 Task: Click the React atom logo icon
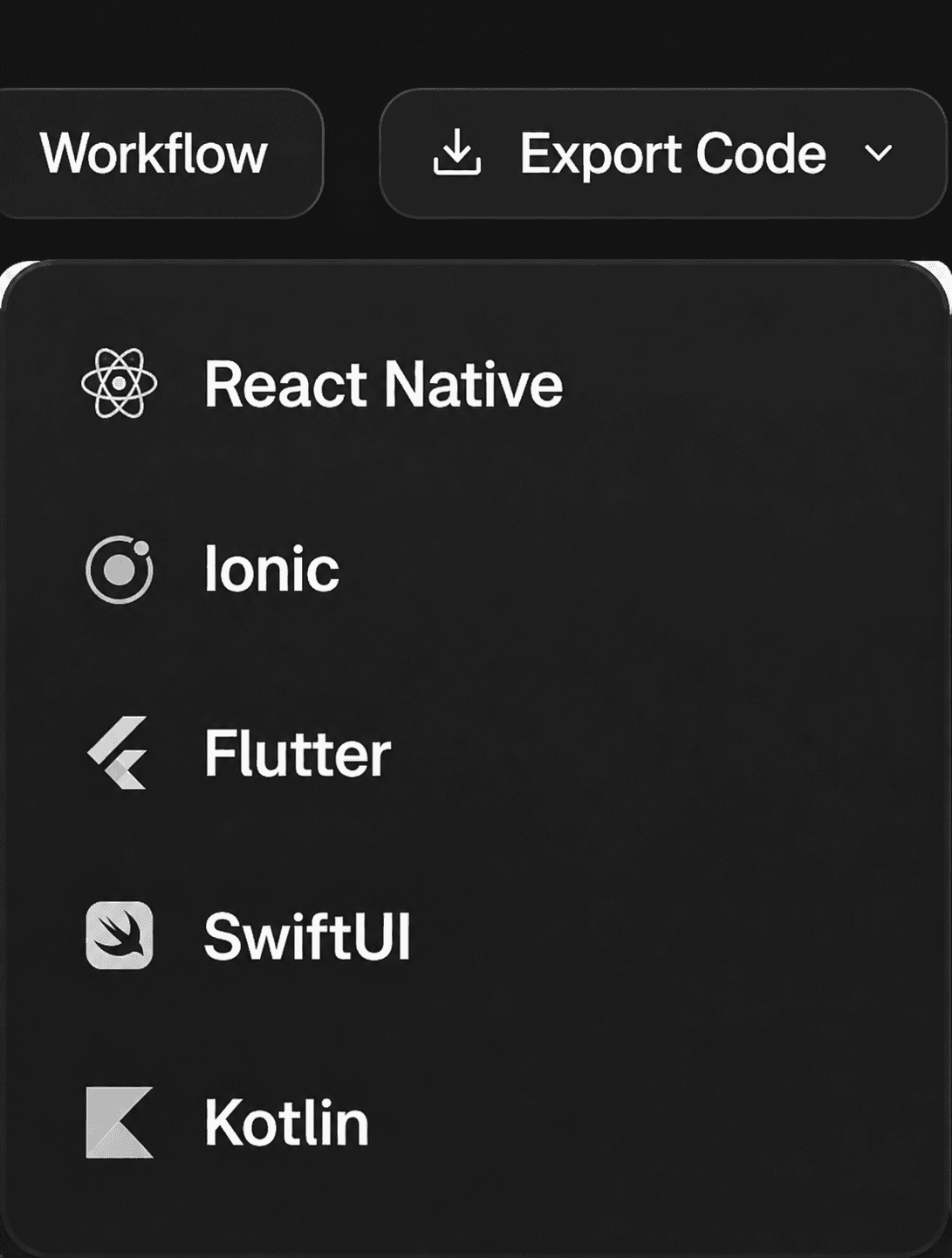[120, 383]
